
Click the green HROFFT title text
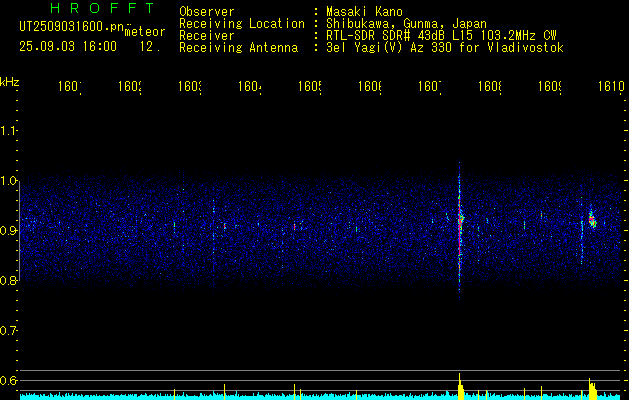(x=103, y=8)
